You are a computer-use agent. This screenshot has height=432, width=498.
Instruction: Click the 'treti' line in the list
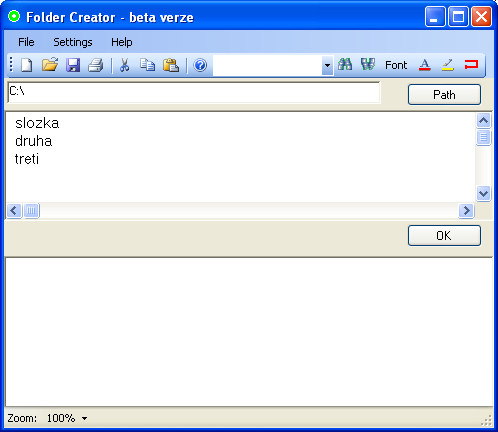(x=27, y=159)
